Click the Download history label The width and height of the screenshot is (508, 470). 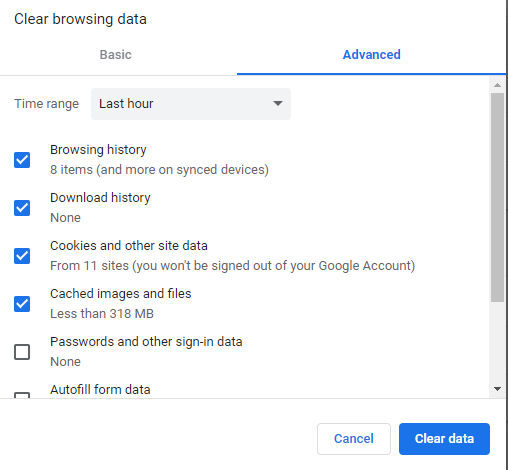[x=100, y=198]
